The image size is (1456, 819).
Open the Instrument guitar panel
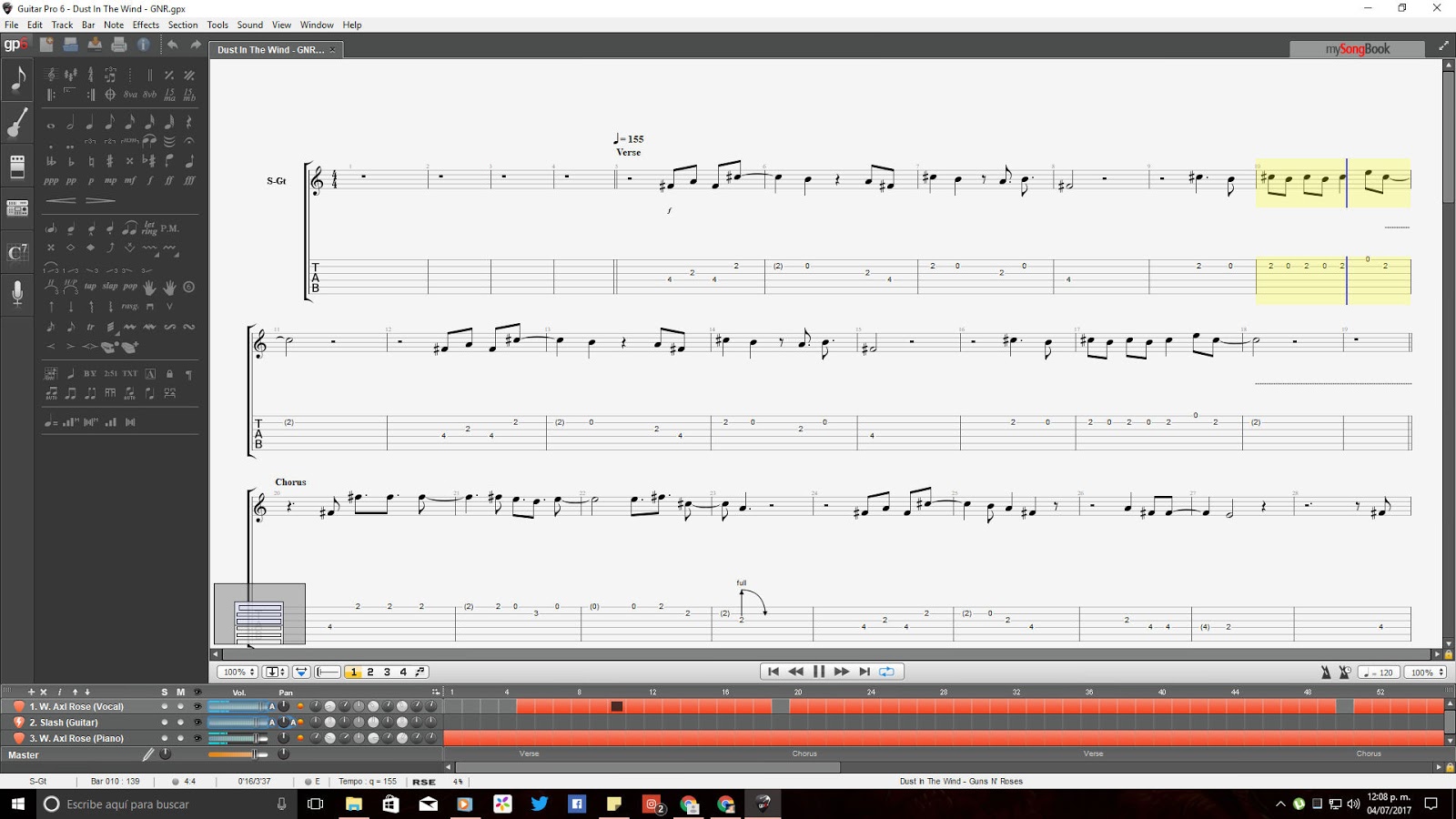click(x=18, y=122)
